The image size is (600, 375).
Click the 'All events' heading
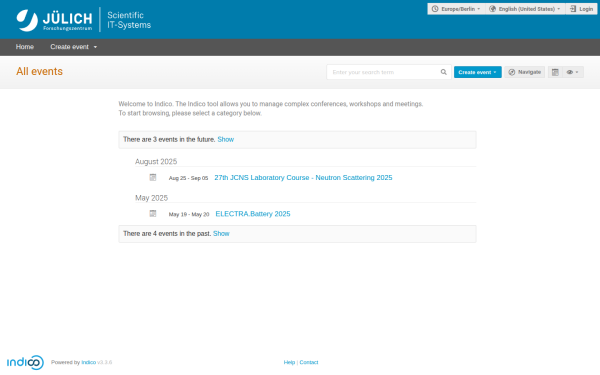pos(39,72)
